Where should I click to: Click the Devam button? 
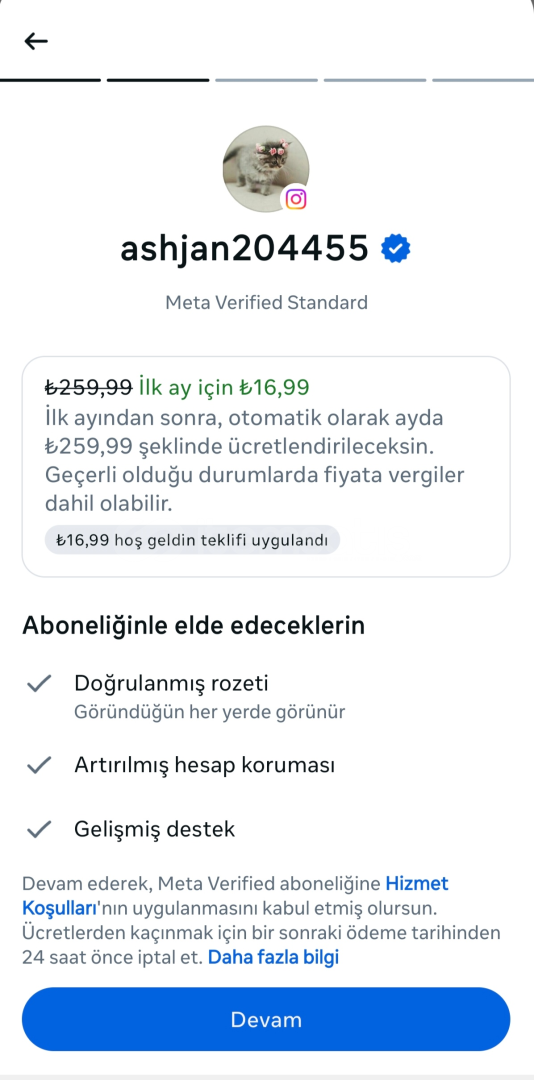click(x=266, y=1019)
